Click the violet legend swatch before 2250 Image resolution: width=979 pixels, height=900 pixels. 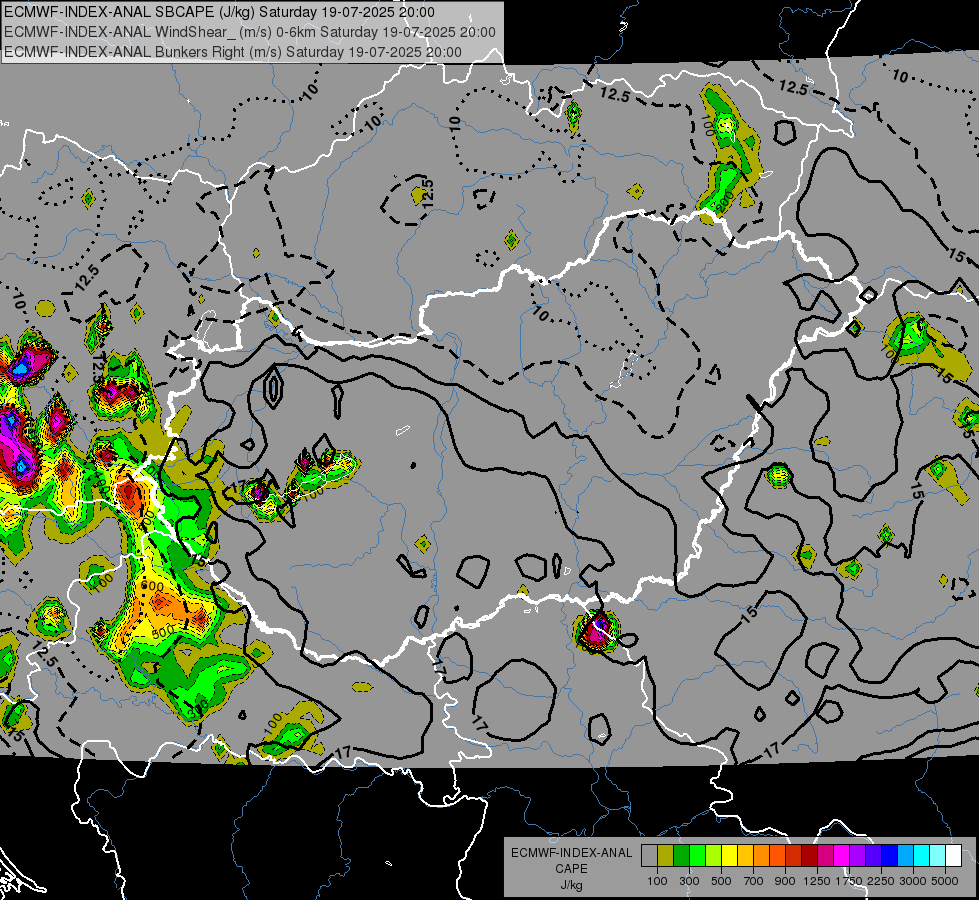873,856
